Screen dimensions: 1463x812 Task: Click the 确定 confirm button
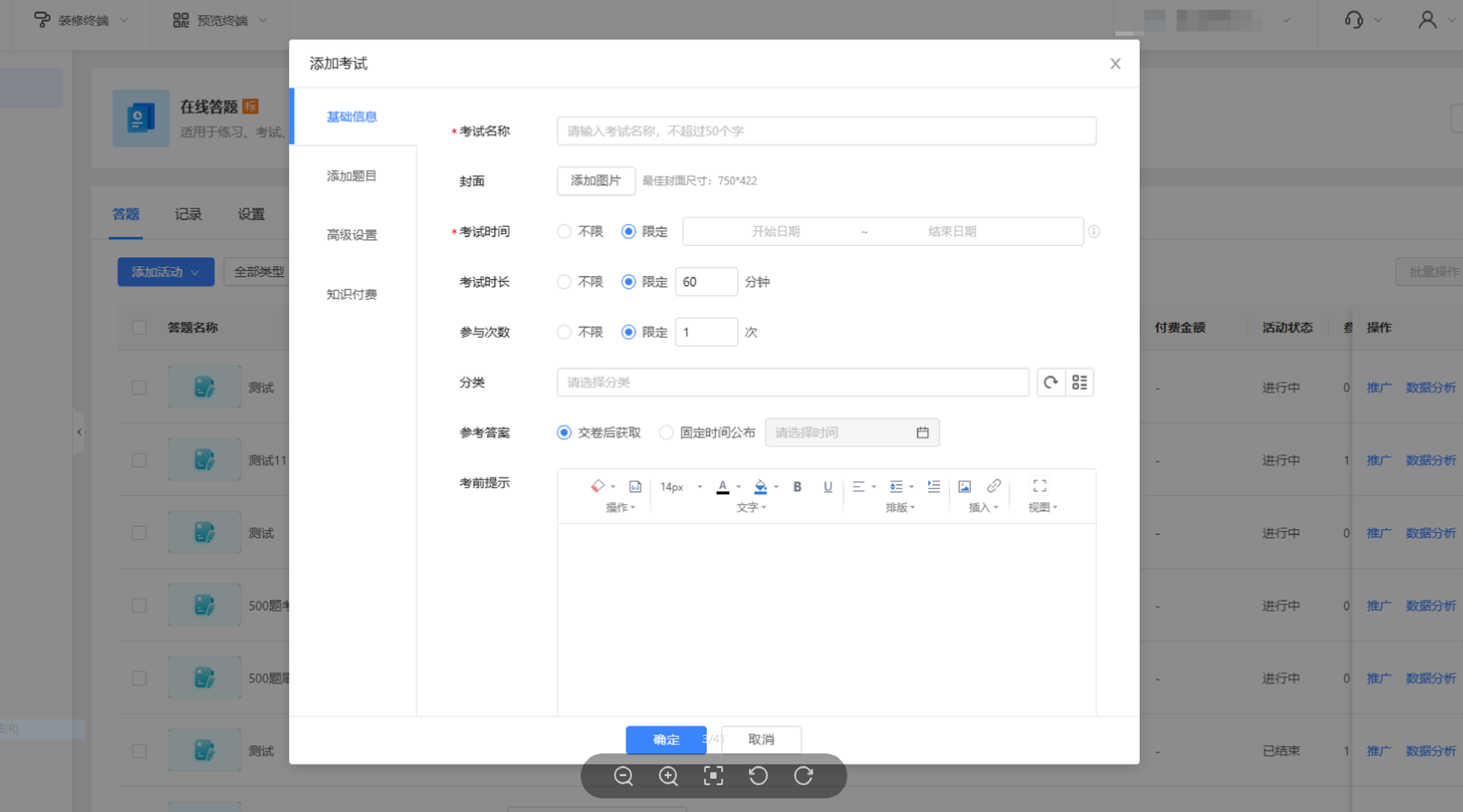(666, 739)
